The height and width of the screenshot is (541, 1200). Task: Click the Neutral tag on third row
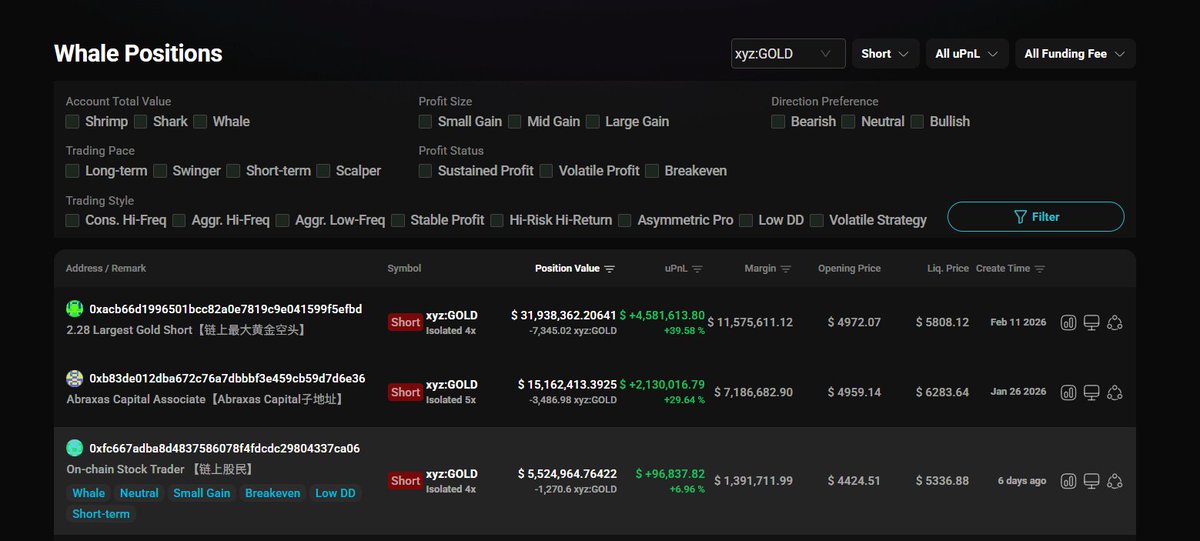[139, 493]
